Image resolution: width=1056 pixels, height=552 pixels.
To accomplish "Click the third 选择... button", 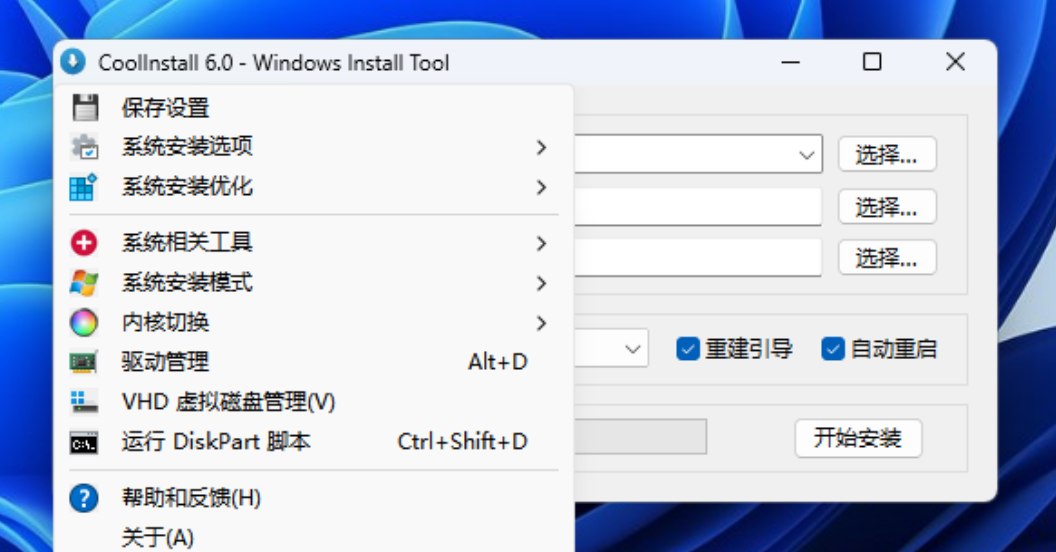I will 887,257.
